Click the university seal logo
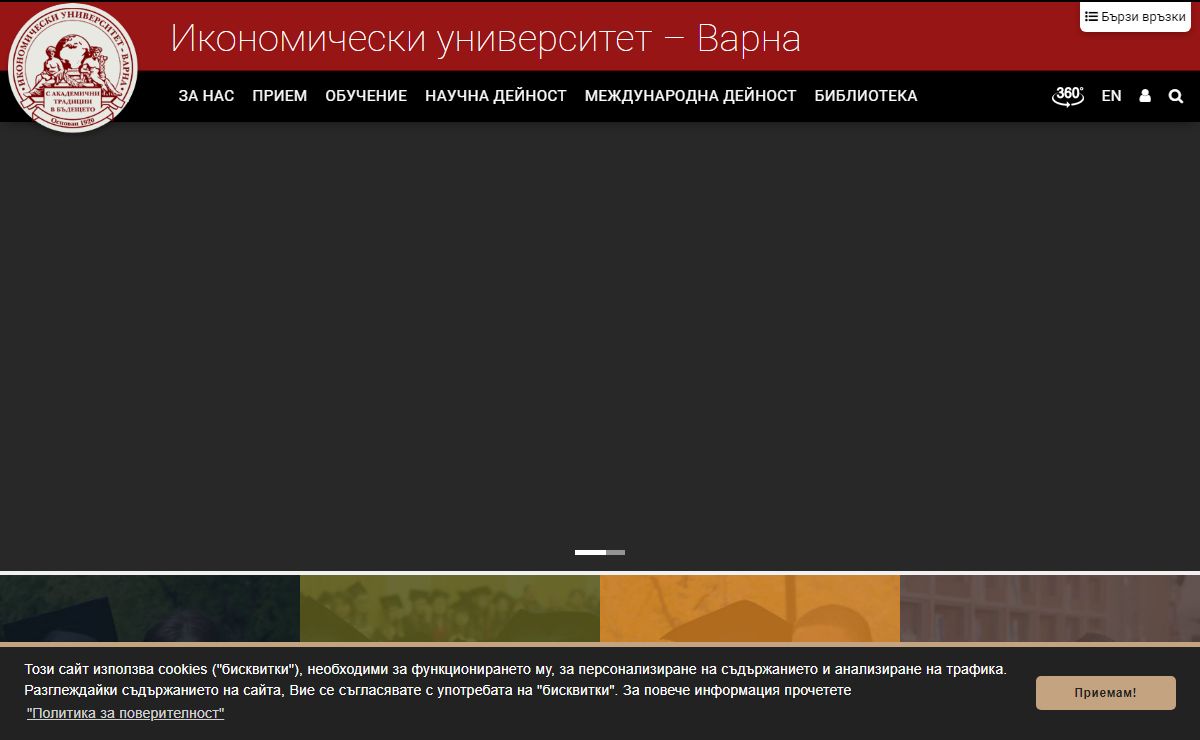The height and width of the screenshot is (740, 1200). (72, 69)
